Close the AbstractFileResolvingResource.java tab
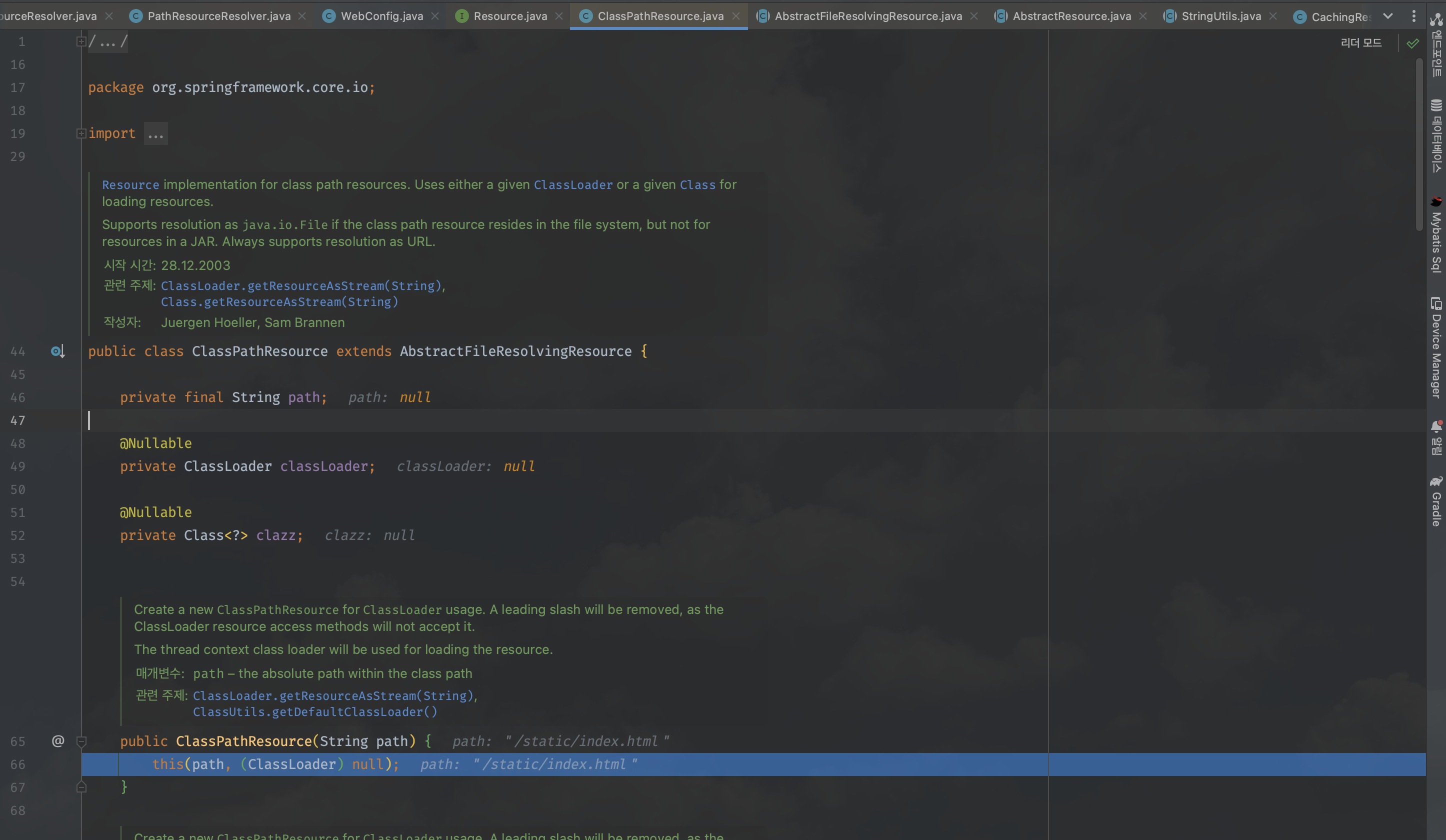This screenshot has height=840, width=1446. [974, 16]
